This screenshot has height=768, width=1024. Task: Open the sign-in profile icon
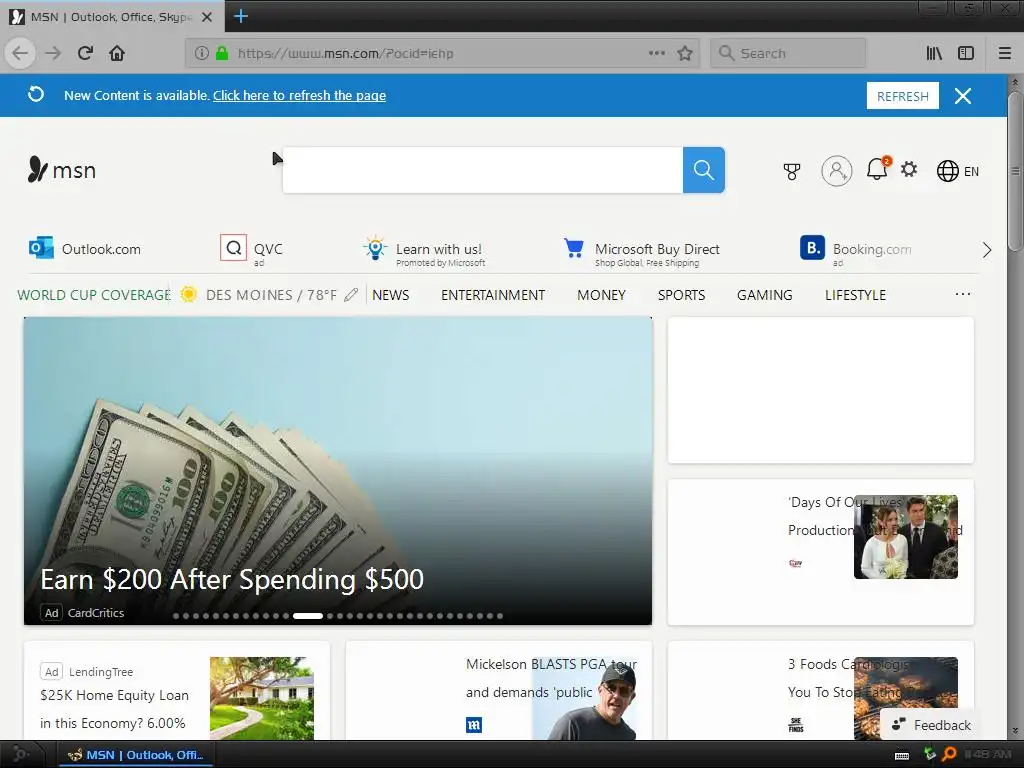click(x=837, y=171)
